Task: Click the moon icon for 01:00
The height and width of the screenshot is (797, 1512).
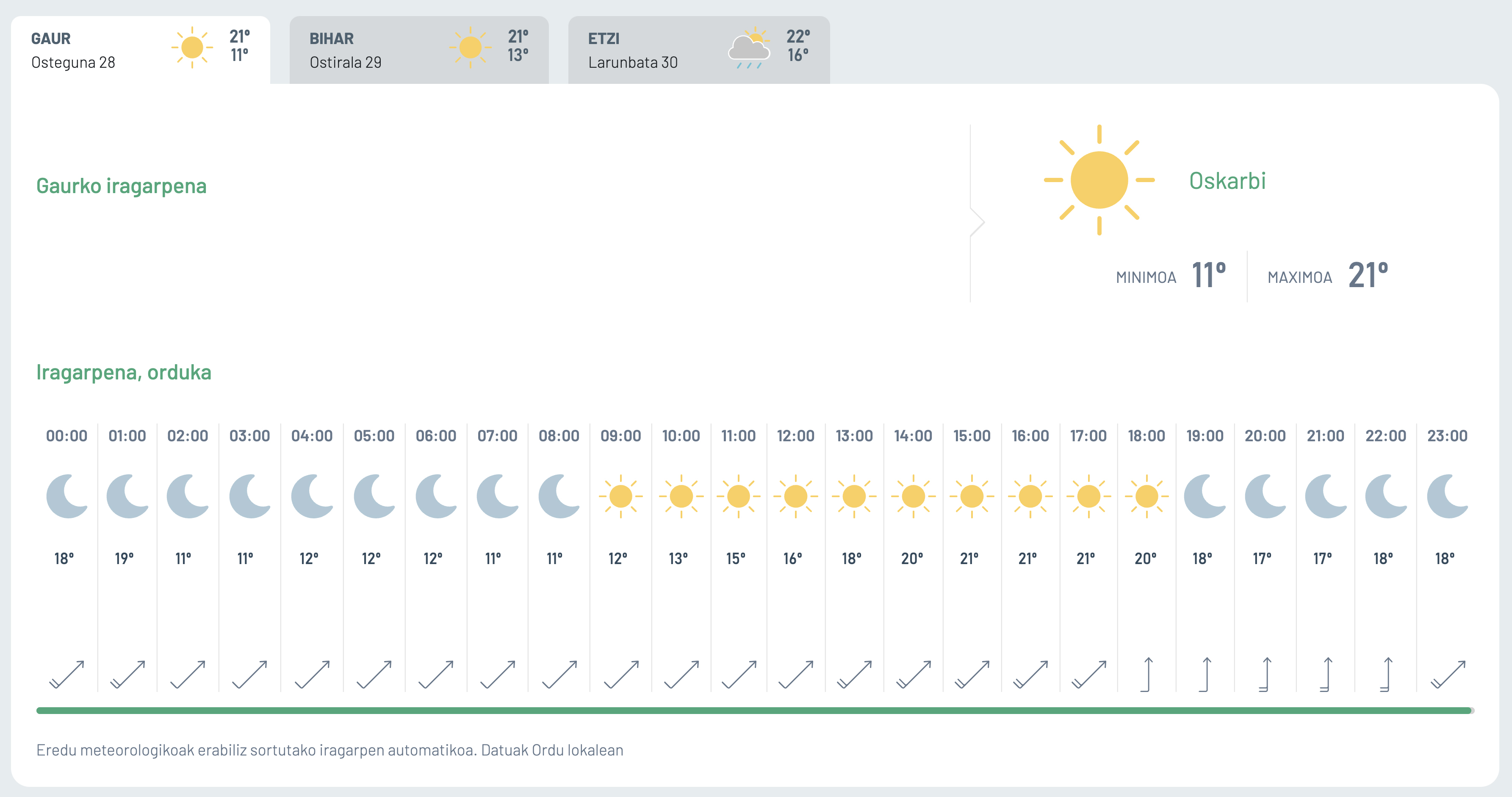Action: (127, 496)
